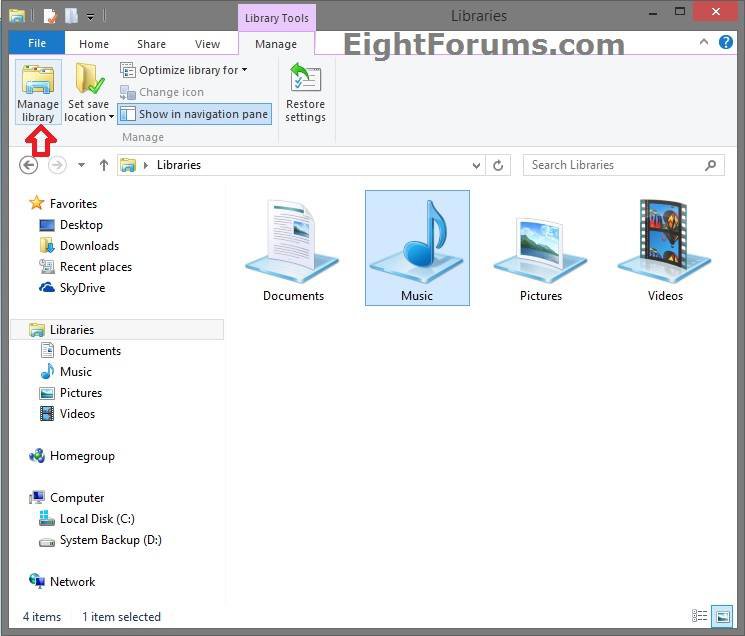
Task: Click the search magnifier icon
Action: [710, 165]
